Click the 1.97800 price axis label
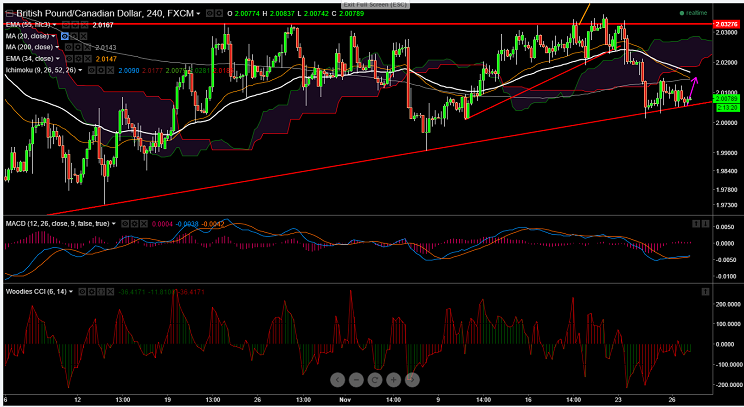 [x=725, y=190]
